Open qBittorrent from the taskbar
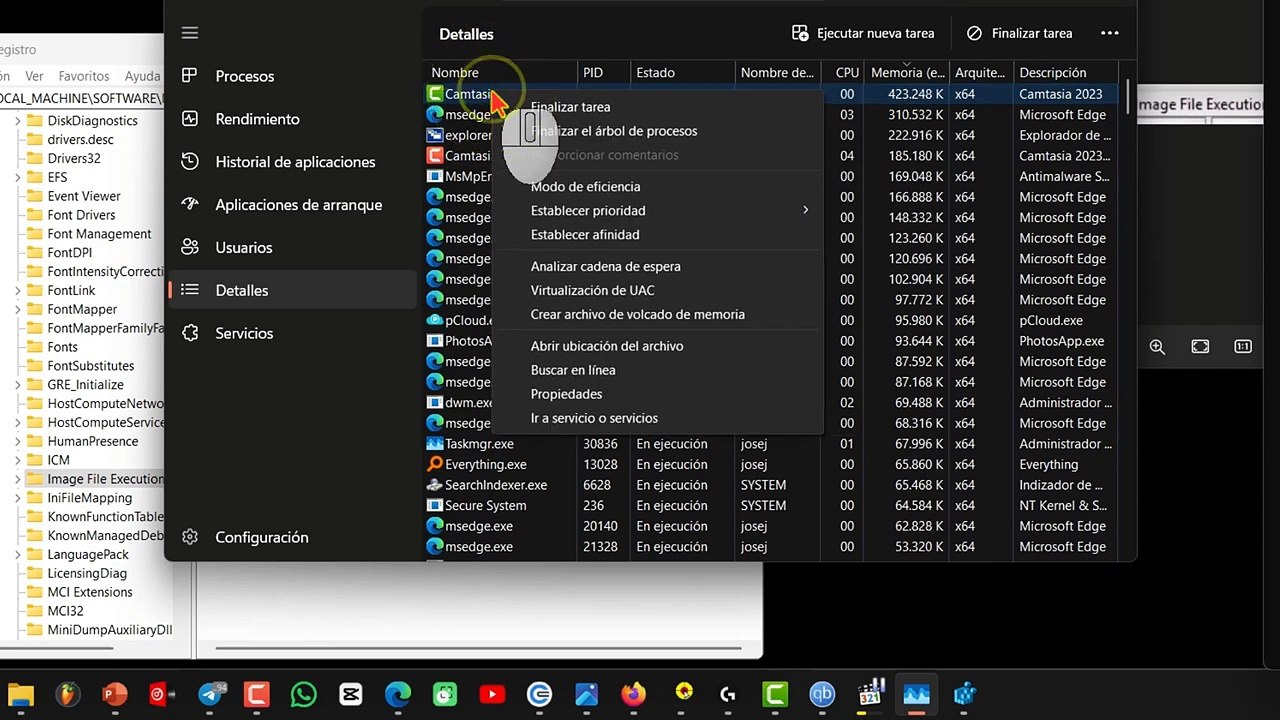 822,694
